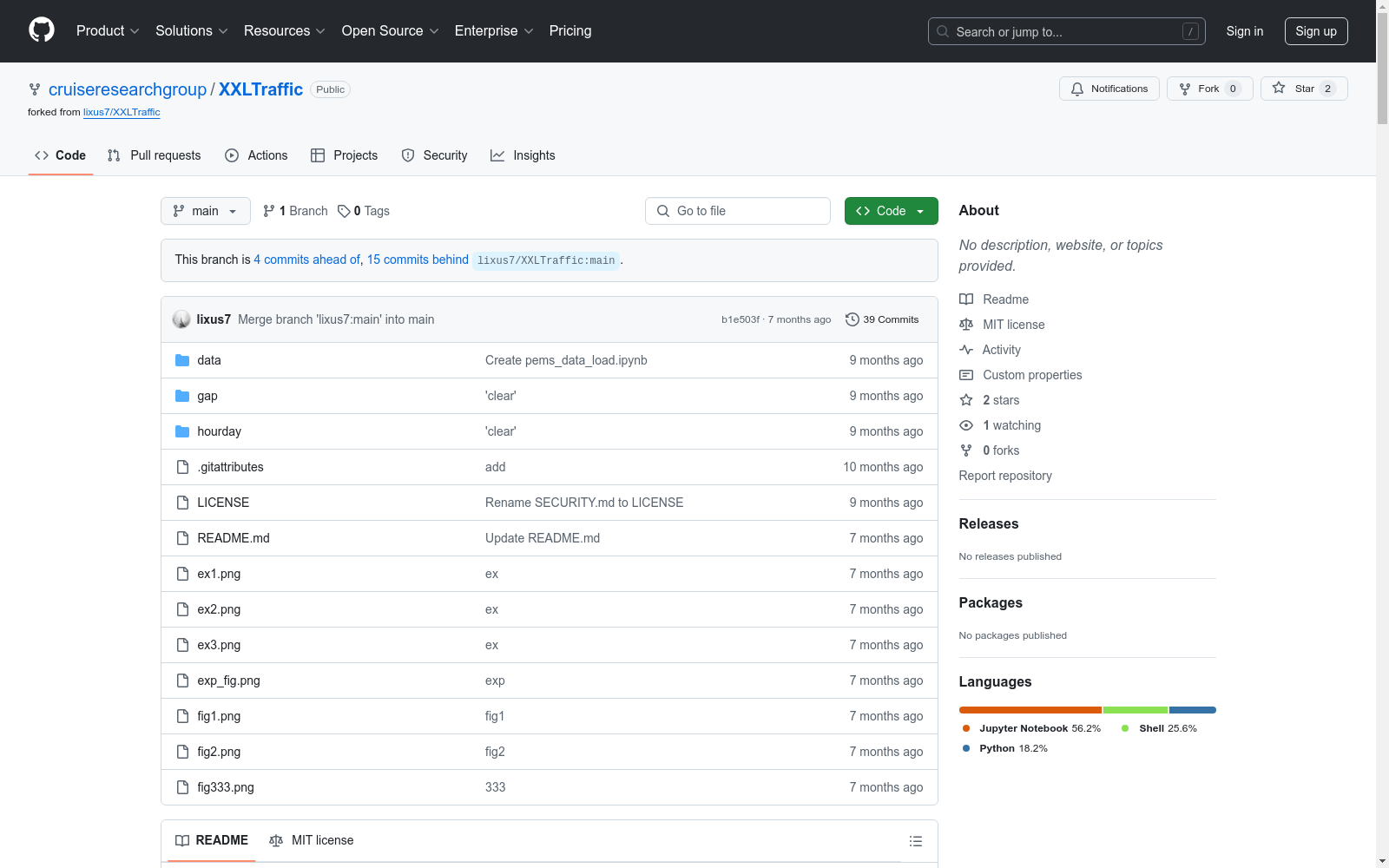Viewport: 1389px width, 868px height.
Task: Open the cruiseresearchgroup owner link
Action: [x=128, y=89]
